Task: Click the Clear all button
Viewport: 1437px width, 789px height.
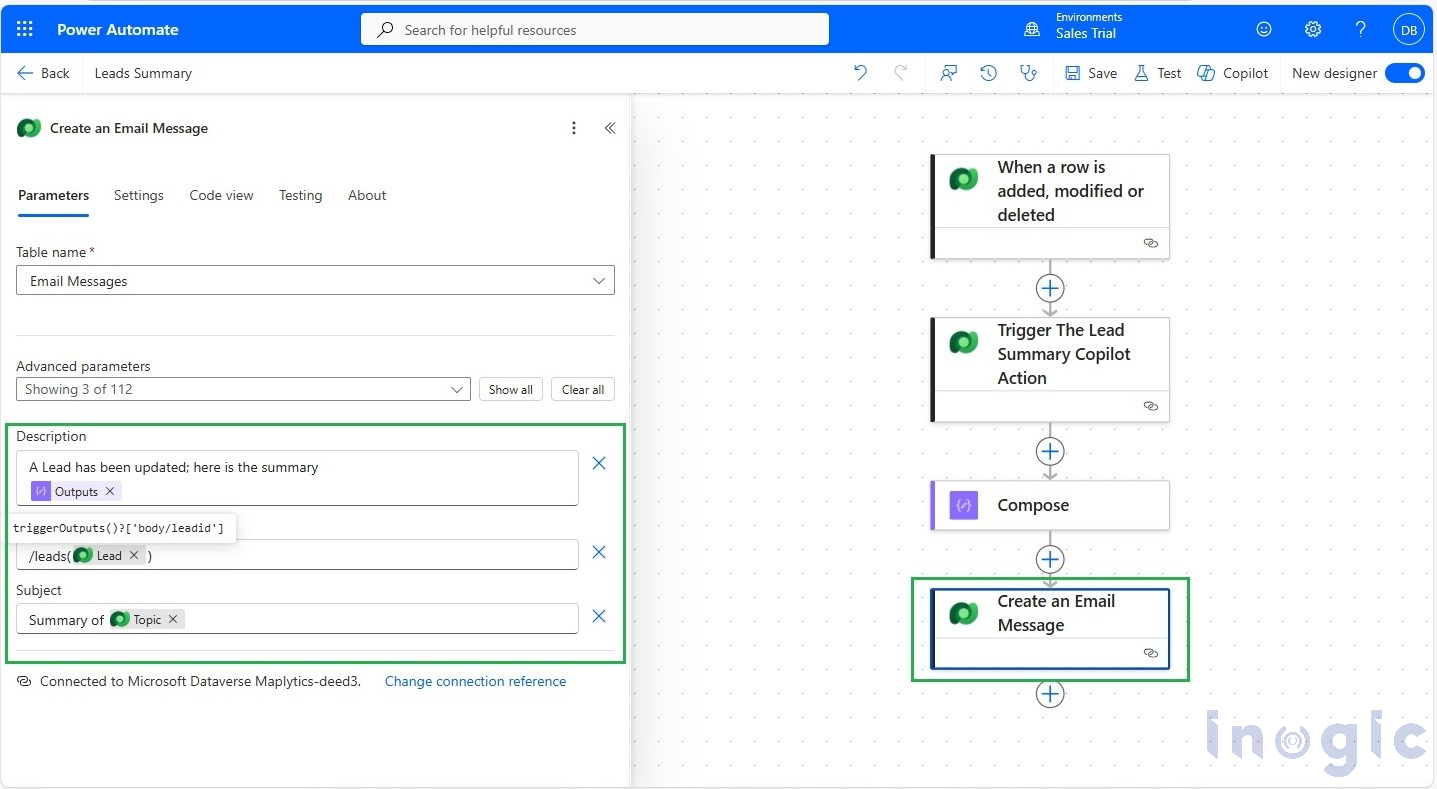Action: click(582, 389)
